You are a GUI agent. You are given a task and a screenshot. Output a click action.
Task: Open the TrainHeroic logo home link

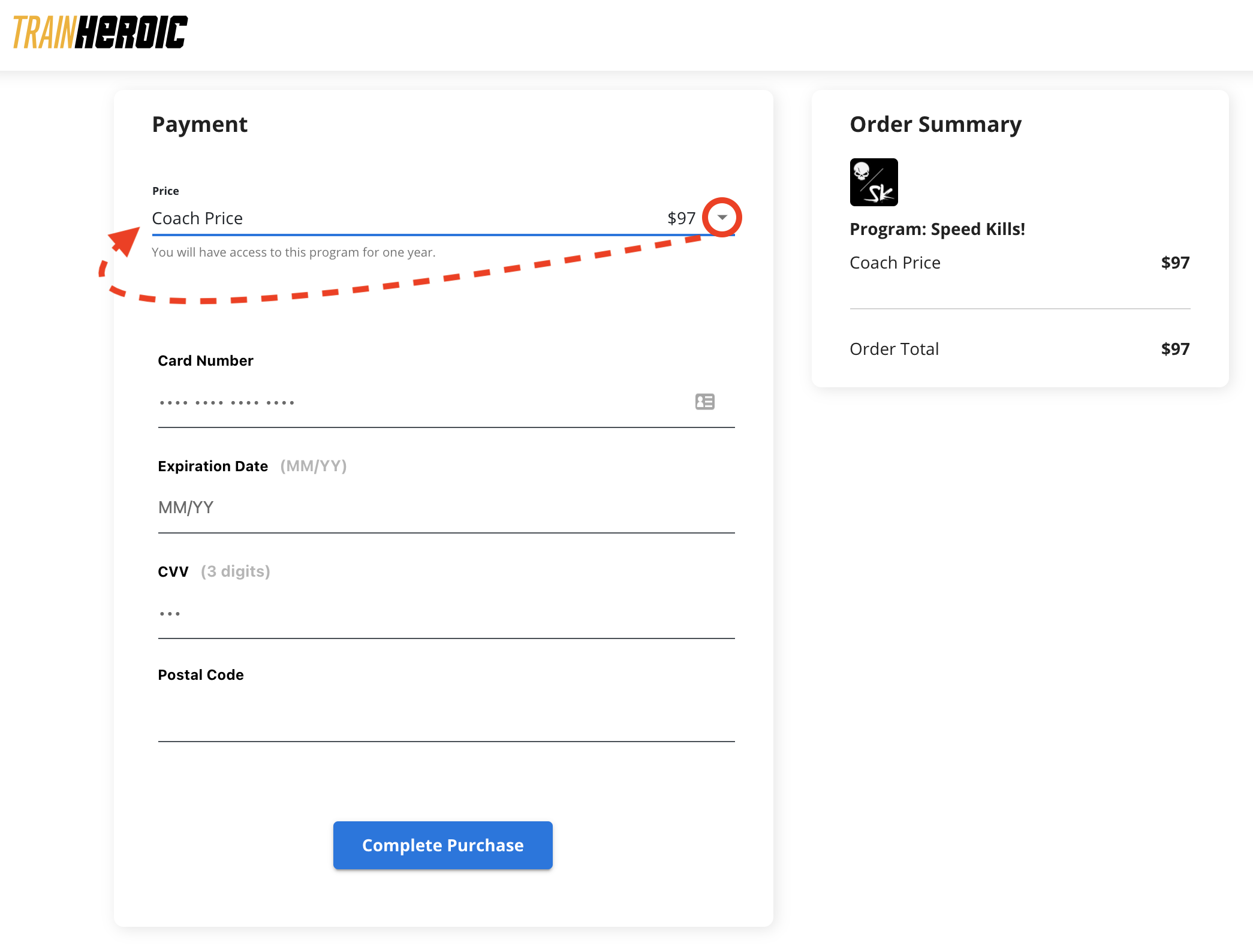[x=100, y=32]
